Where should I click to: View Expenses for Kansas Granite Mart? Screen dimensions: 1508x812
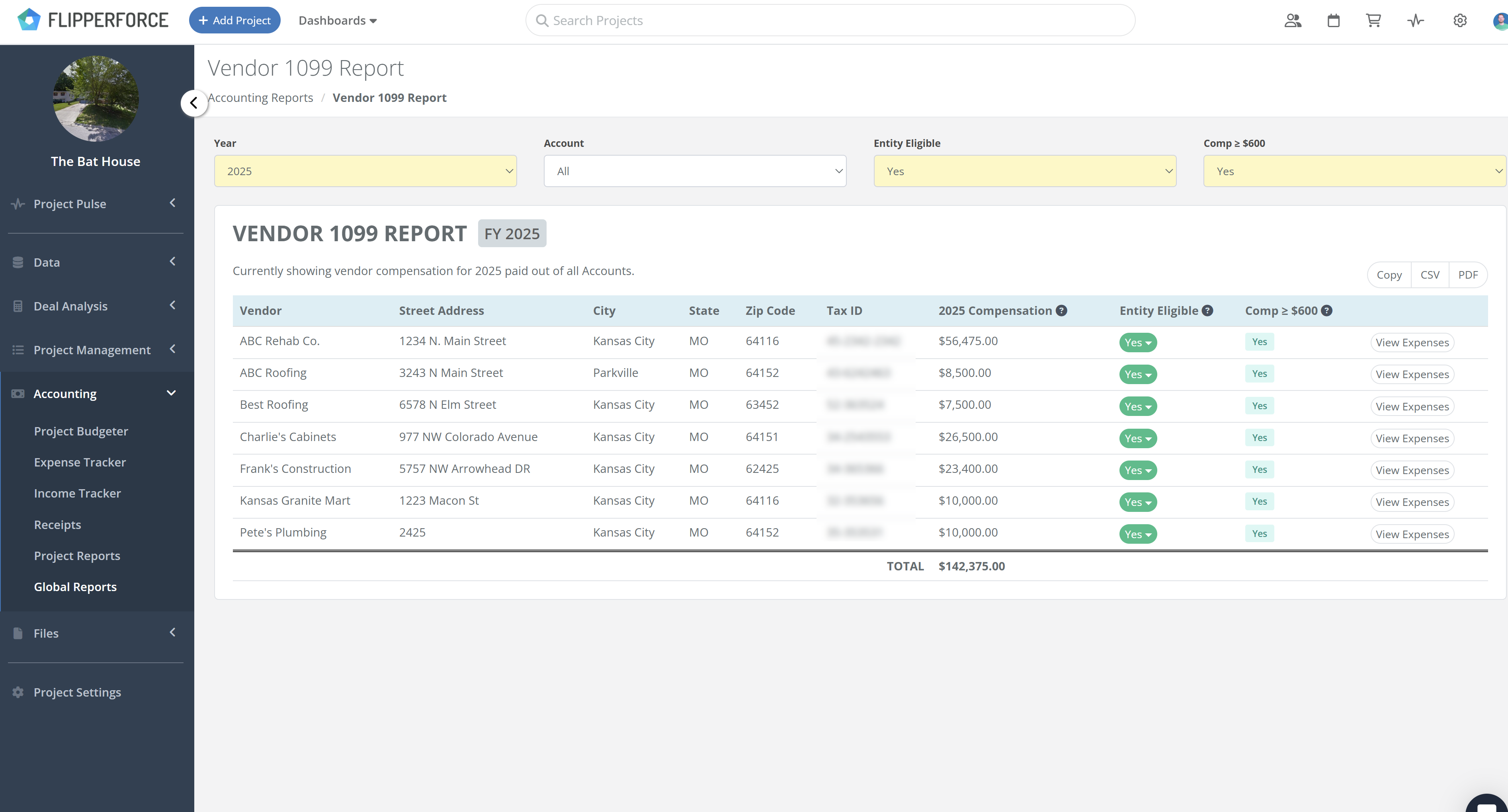click(x=1412, y=502)
